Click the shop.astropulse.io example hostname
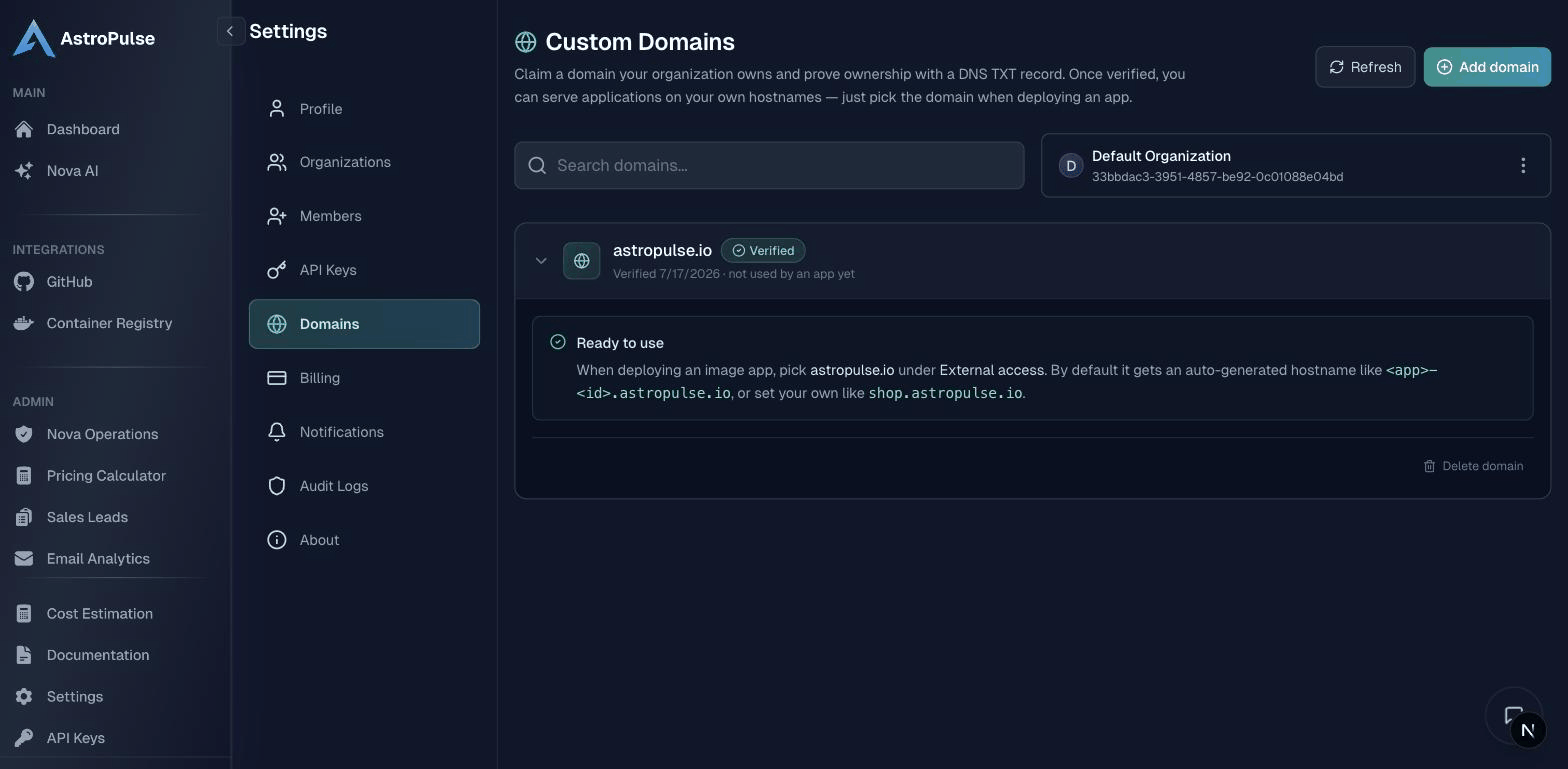1568x769 pixels. (x=945, y=393)
